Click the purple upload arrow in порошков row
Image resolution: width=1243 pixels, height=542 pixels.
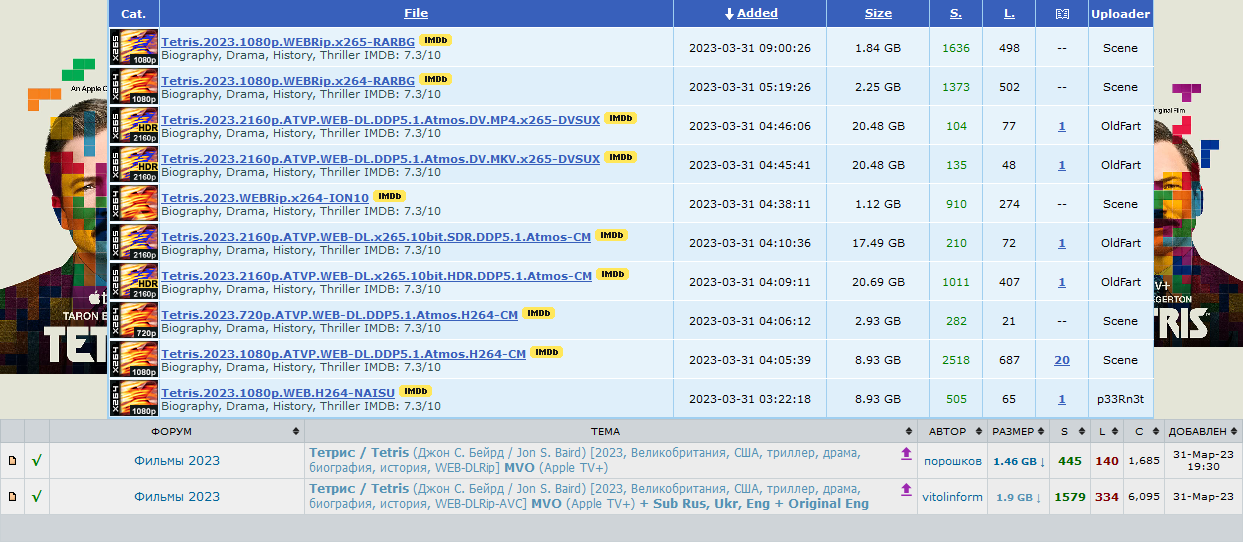(906, 454)
